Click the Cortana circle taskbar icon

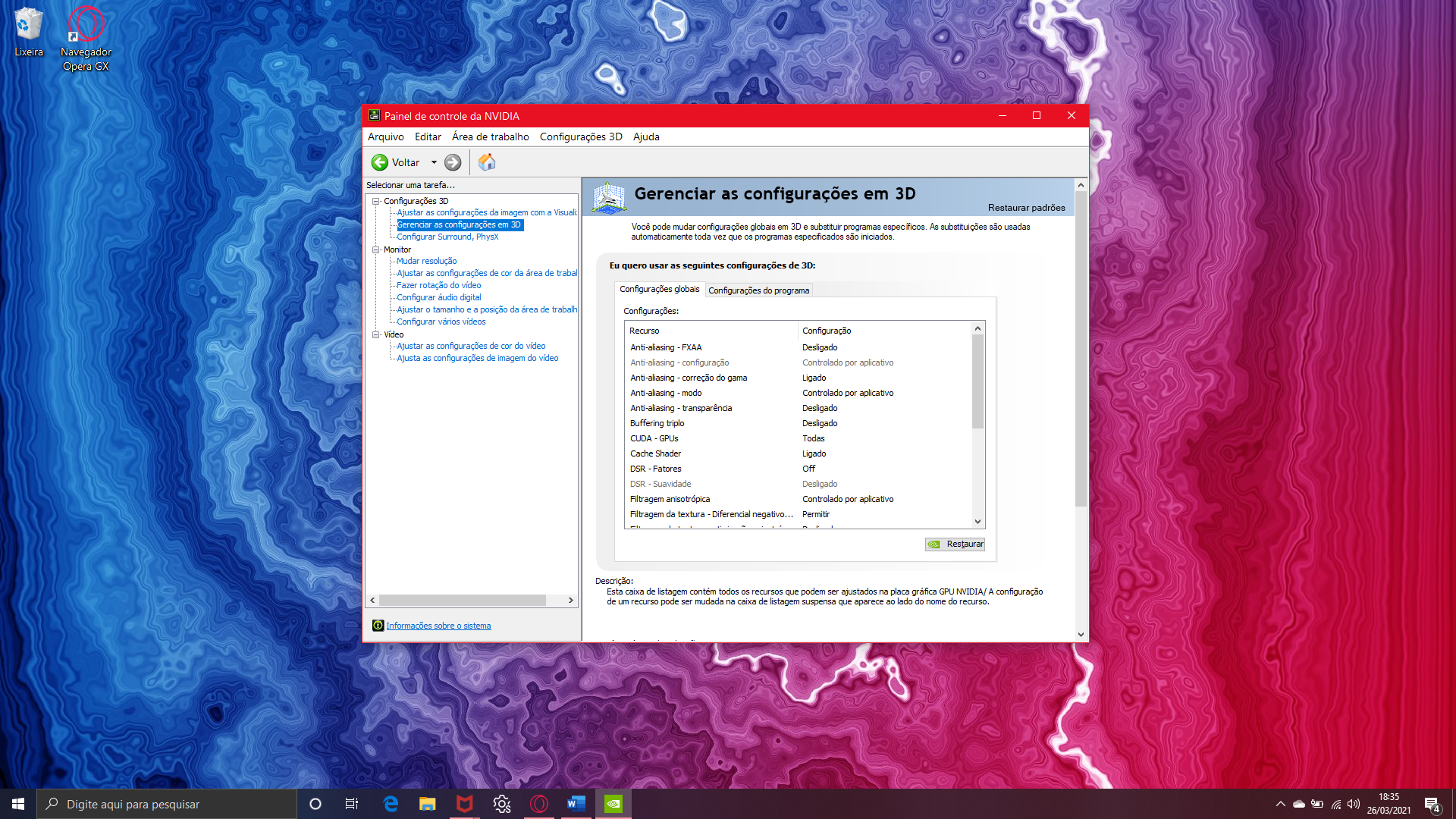(x=315, y=804)
